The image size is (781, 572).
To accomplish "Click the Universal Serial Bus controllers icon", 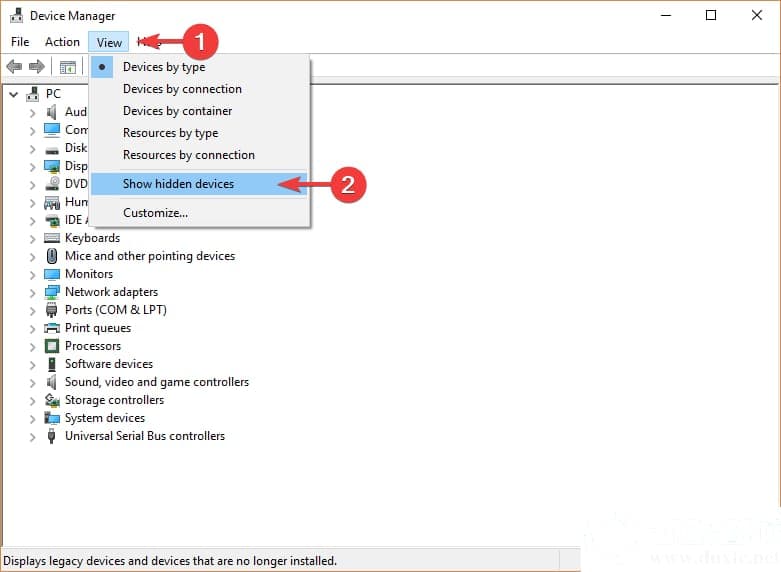I will pos(51,436).
